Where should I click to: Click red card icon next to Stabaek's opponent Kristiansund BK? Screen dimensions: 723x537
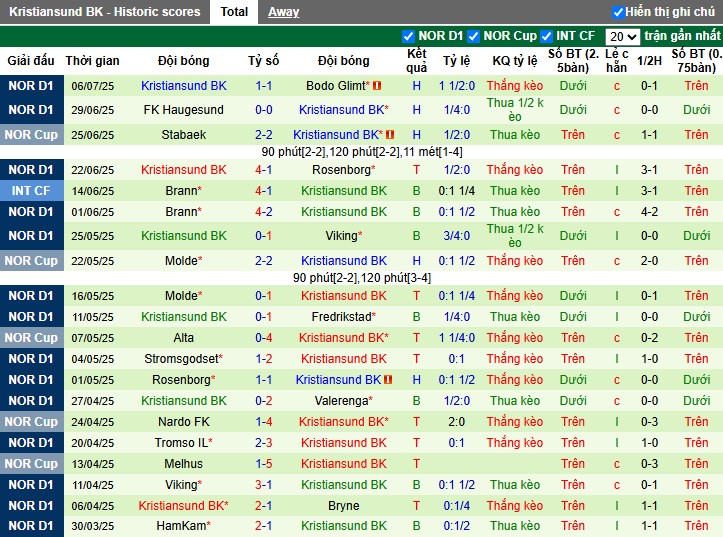(x=390, y=135)
